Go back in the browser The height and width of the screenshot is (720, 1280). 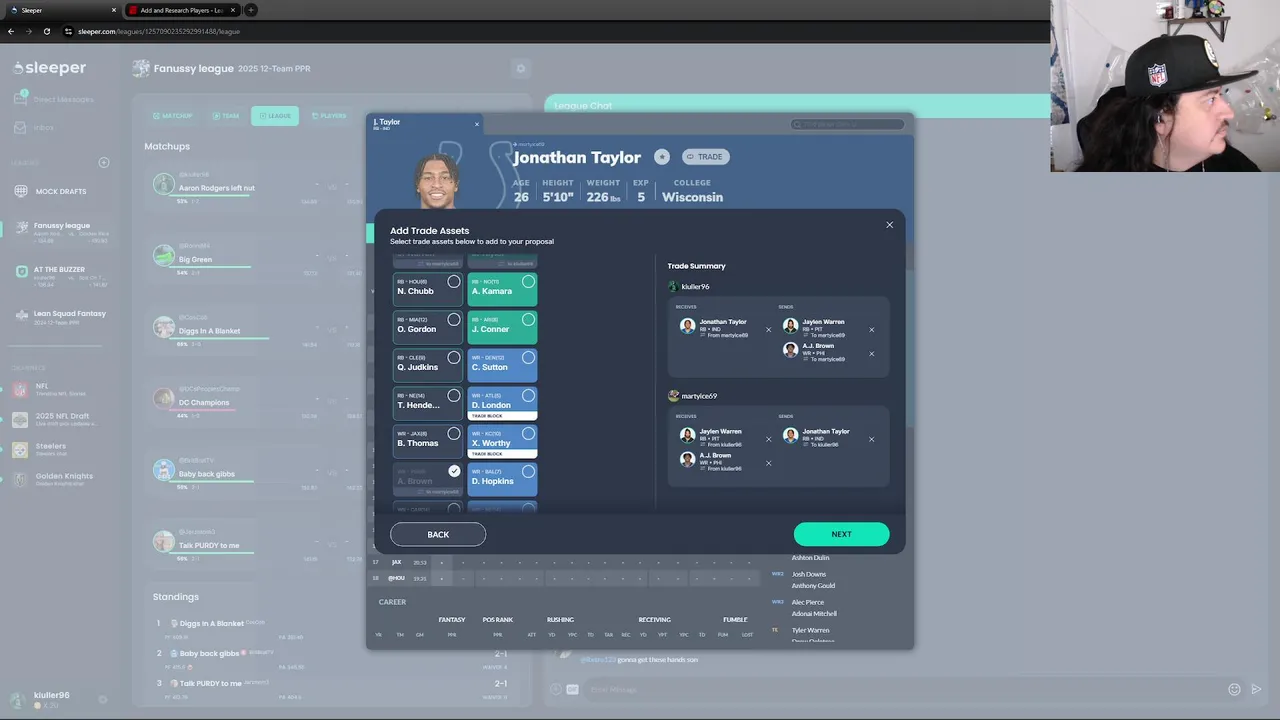pos(11,31)
